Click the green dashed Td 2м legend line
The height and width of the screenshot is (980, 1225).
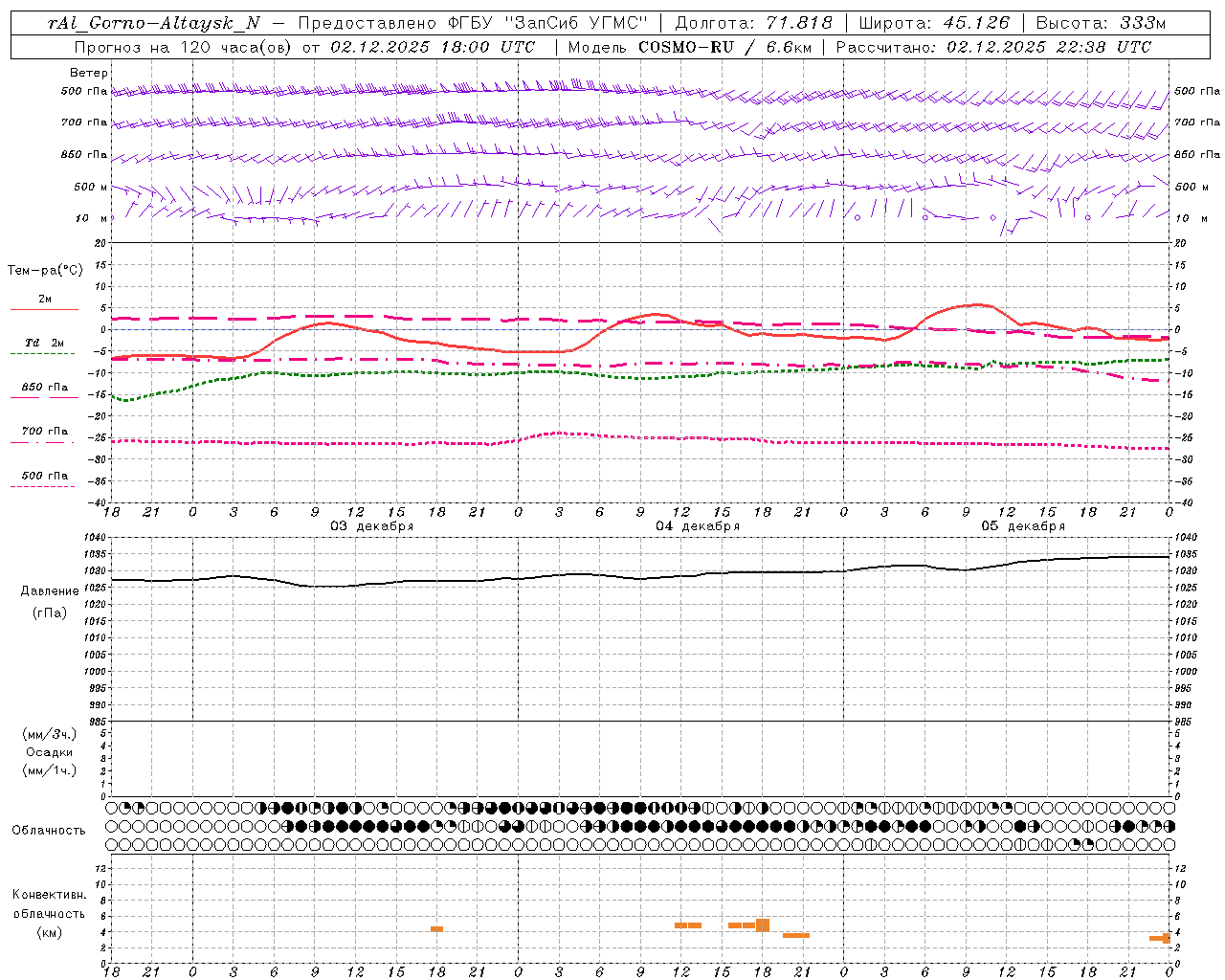pyautogui.click(x=42, y=353)
